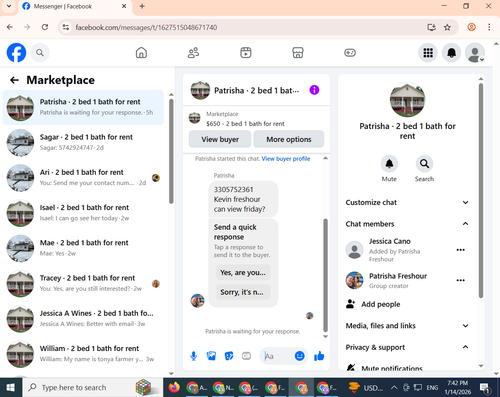This screenshot has width=500, height=397.
Task: Open the browser tab search dropdown
Action: [9, 6]
